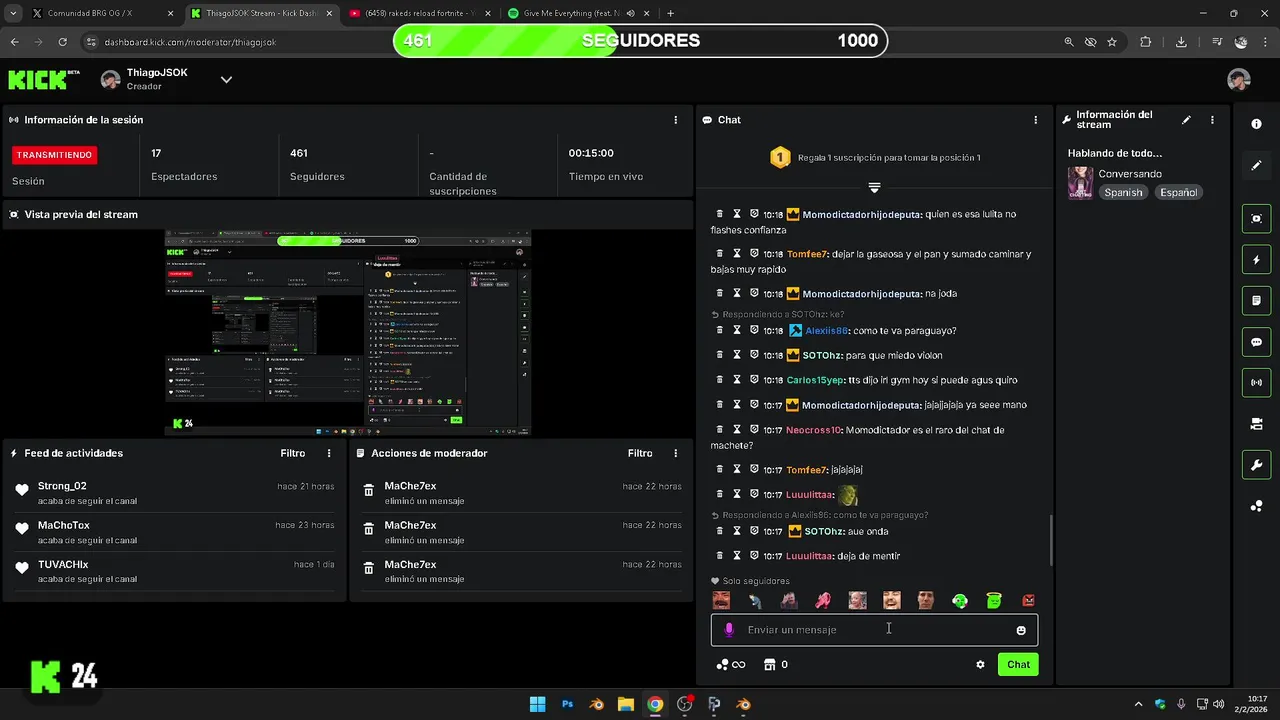
Task: Open File Explorer from the taskbar
Action: click(x=625, y=704)
